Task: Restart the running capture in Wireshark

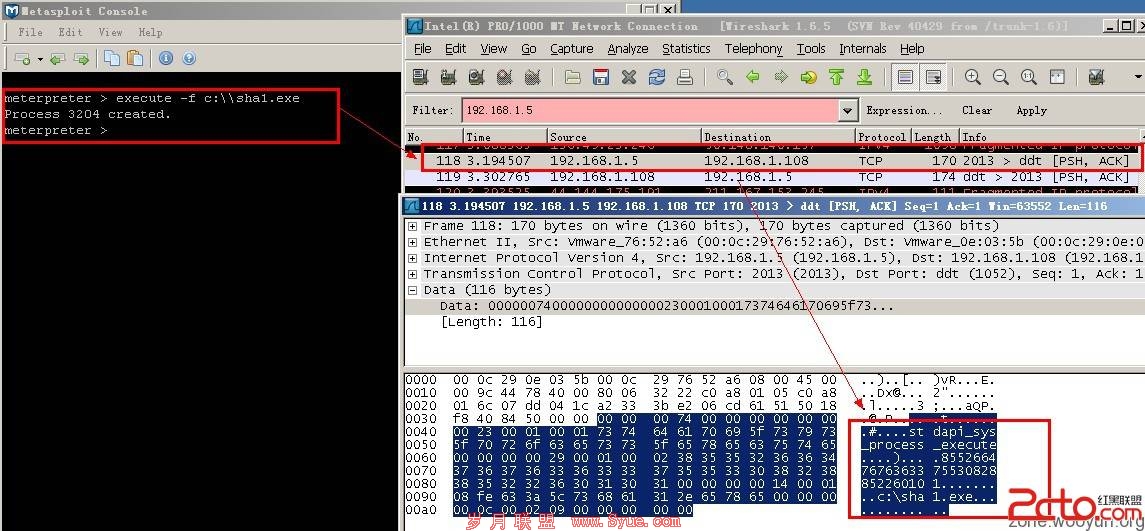Action: [x=533, y=77]
